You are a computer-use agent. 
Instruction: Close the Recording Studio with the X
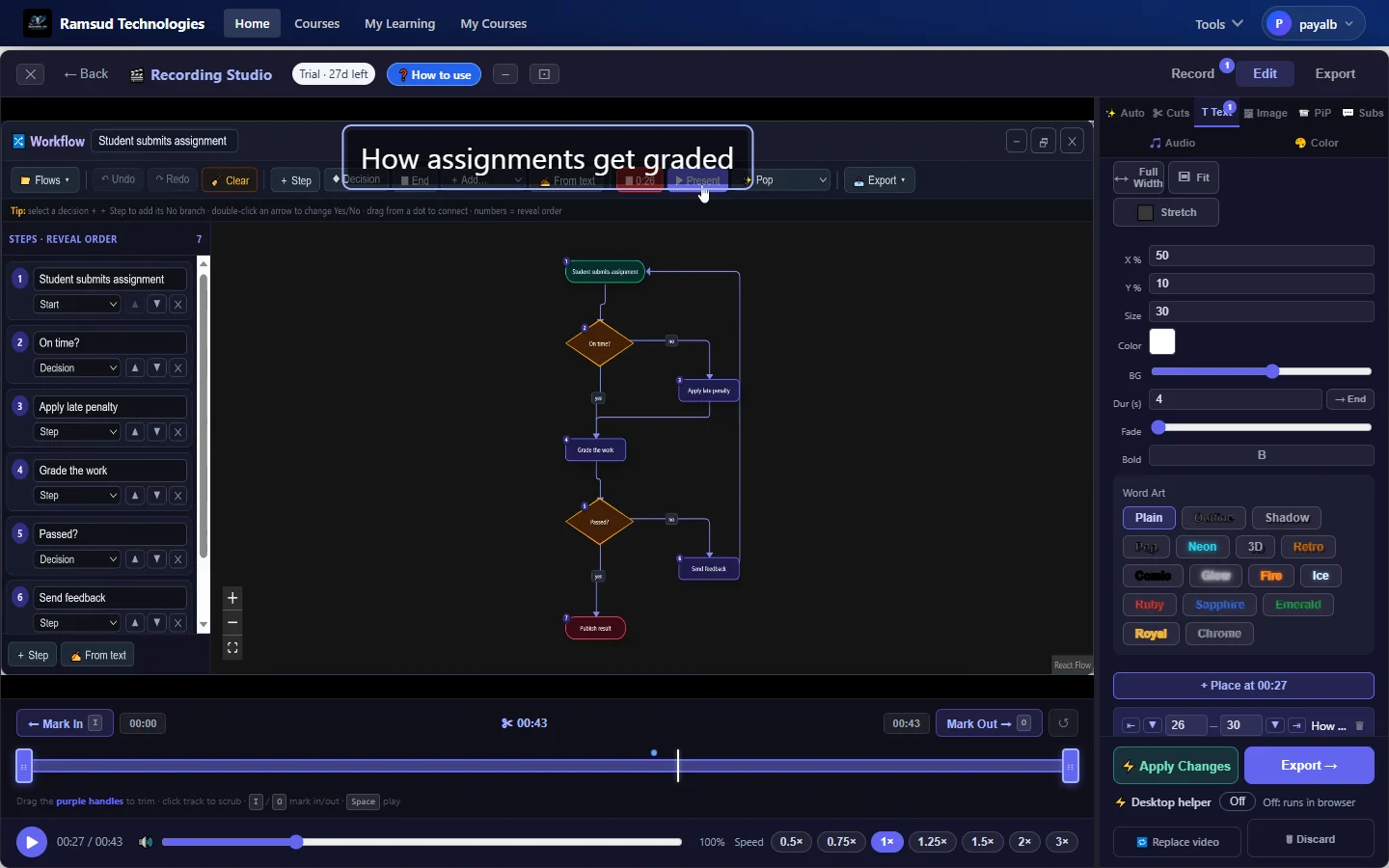click(31, 74)
